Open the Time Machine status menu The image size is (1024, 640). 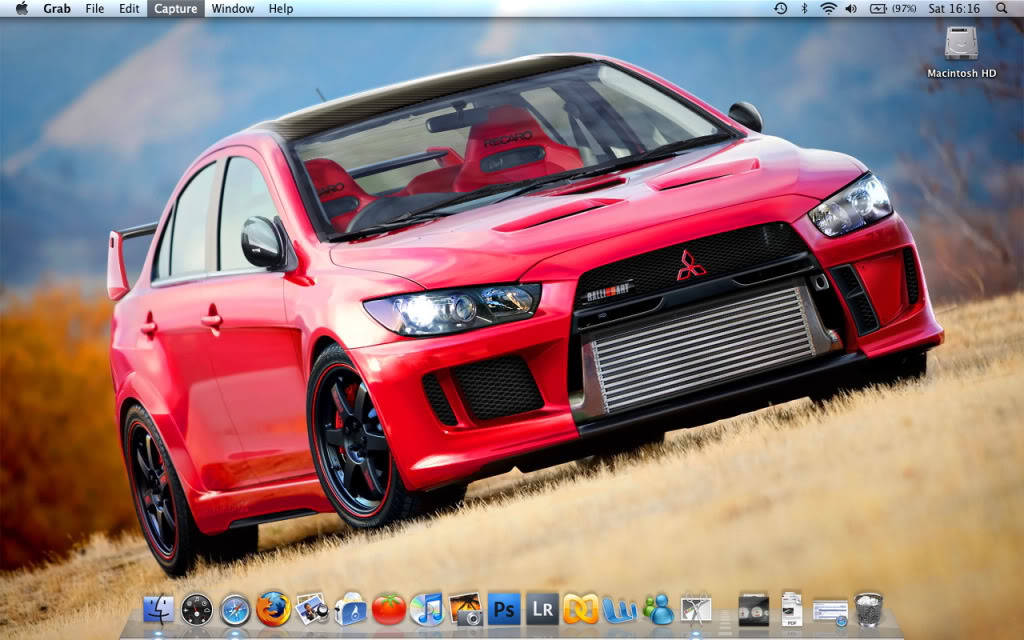tap(781, 9)
